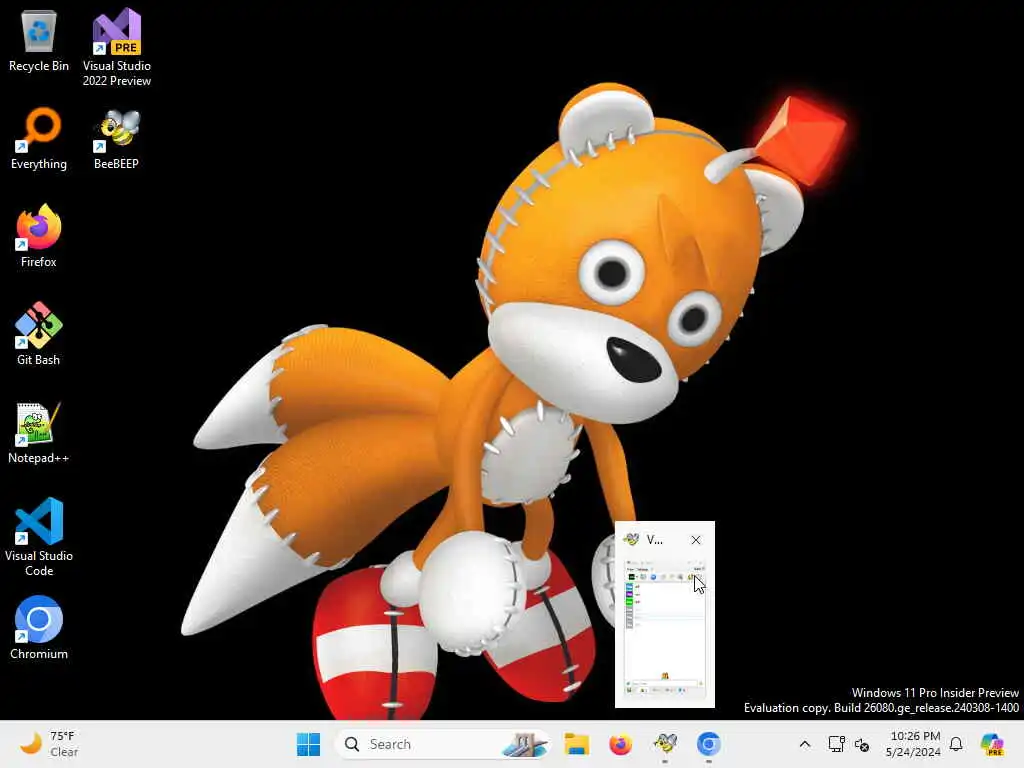Open Firefox from the taskbar
The height and width of the screenshot is (768, 1024).
[x=620, y=744]
